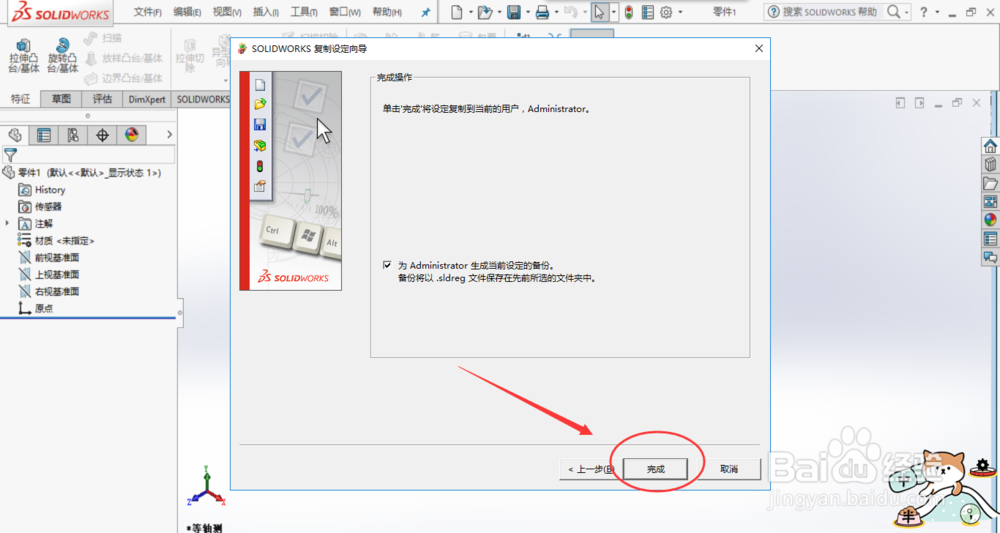Switch to the DimXpert tab
The image size is (1000, 533).
147,99
